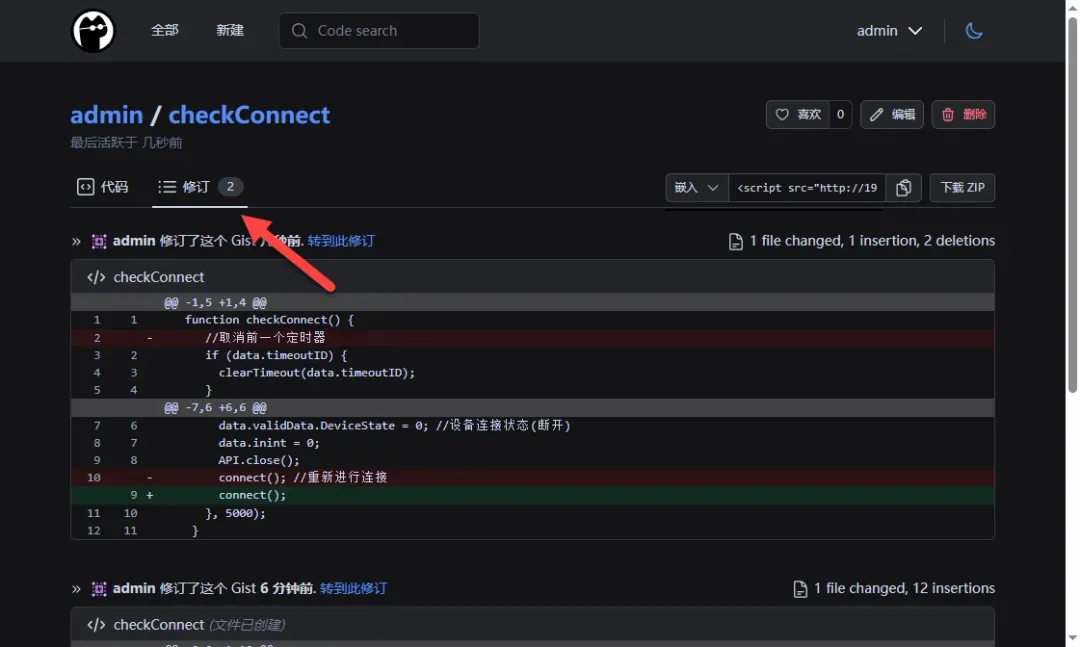Image resolution: width=1080 pixels, height=647 pixels.
Task: Click the Opengist logo icon
Action: coord(93,31)
